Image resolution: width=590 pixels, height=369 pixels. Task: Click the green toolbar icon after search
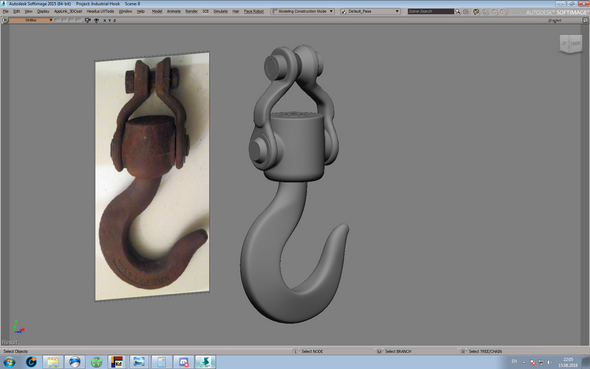click(x=476, y=12)
